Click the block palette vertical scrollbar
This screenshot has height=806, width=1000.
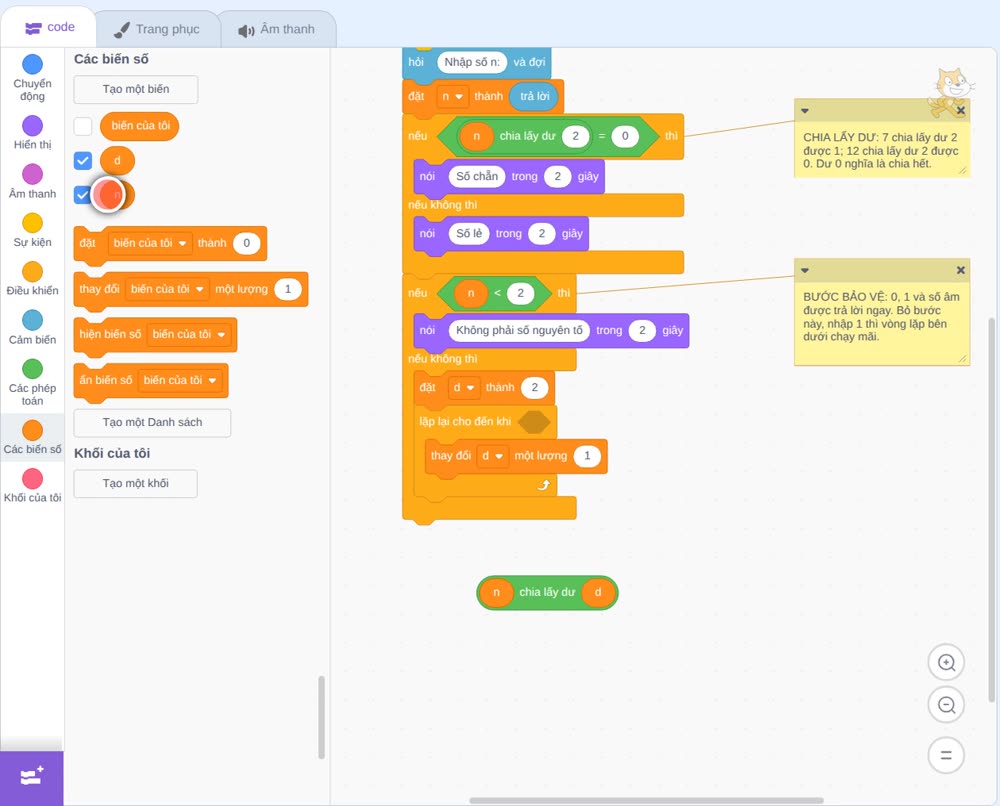click(321, 717)
